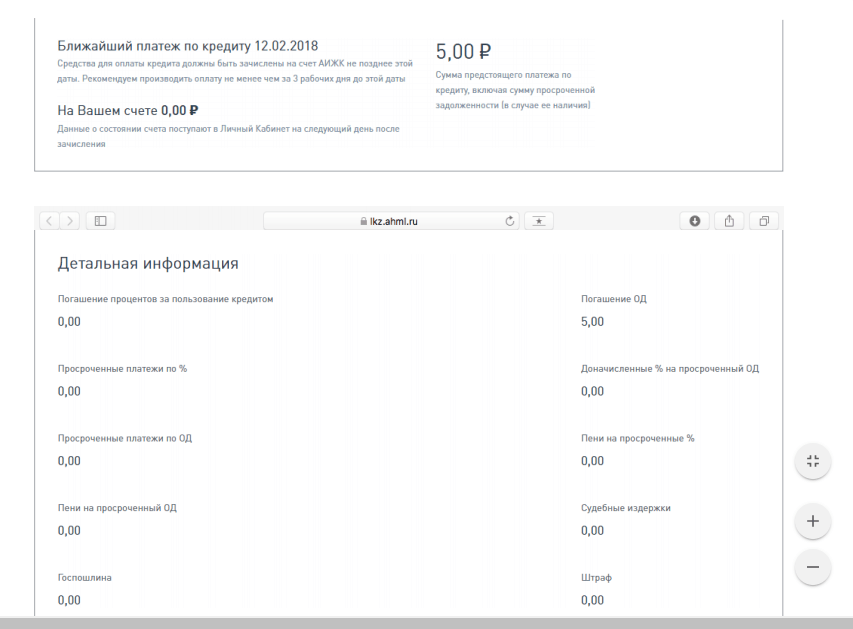Exit fullscreen with the collapse arrows button
Screen dimensions: 853x629
812,461
